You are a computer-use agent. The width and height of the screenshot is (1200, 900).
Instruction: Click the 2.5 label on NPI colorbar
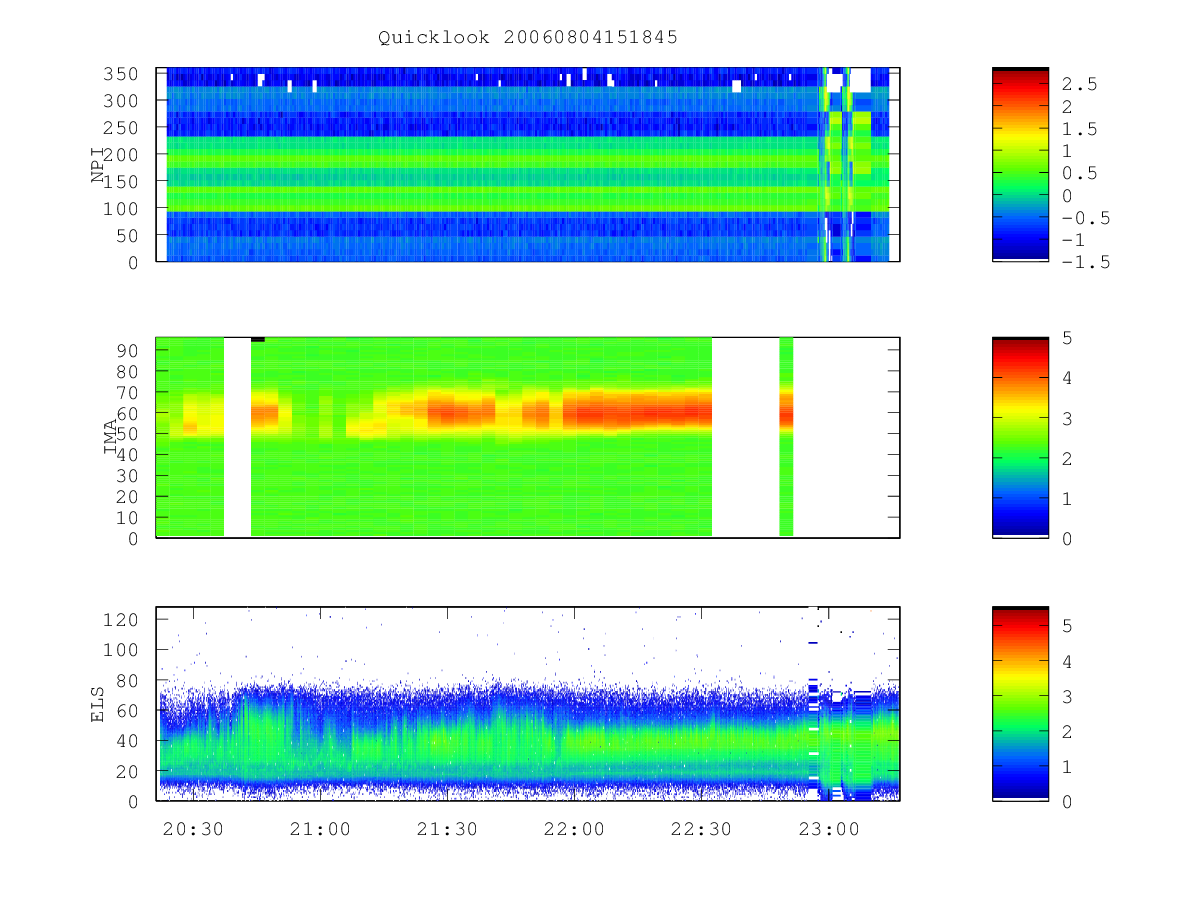1080,85
